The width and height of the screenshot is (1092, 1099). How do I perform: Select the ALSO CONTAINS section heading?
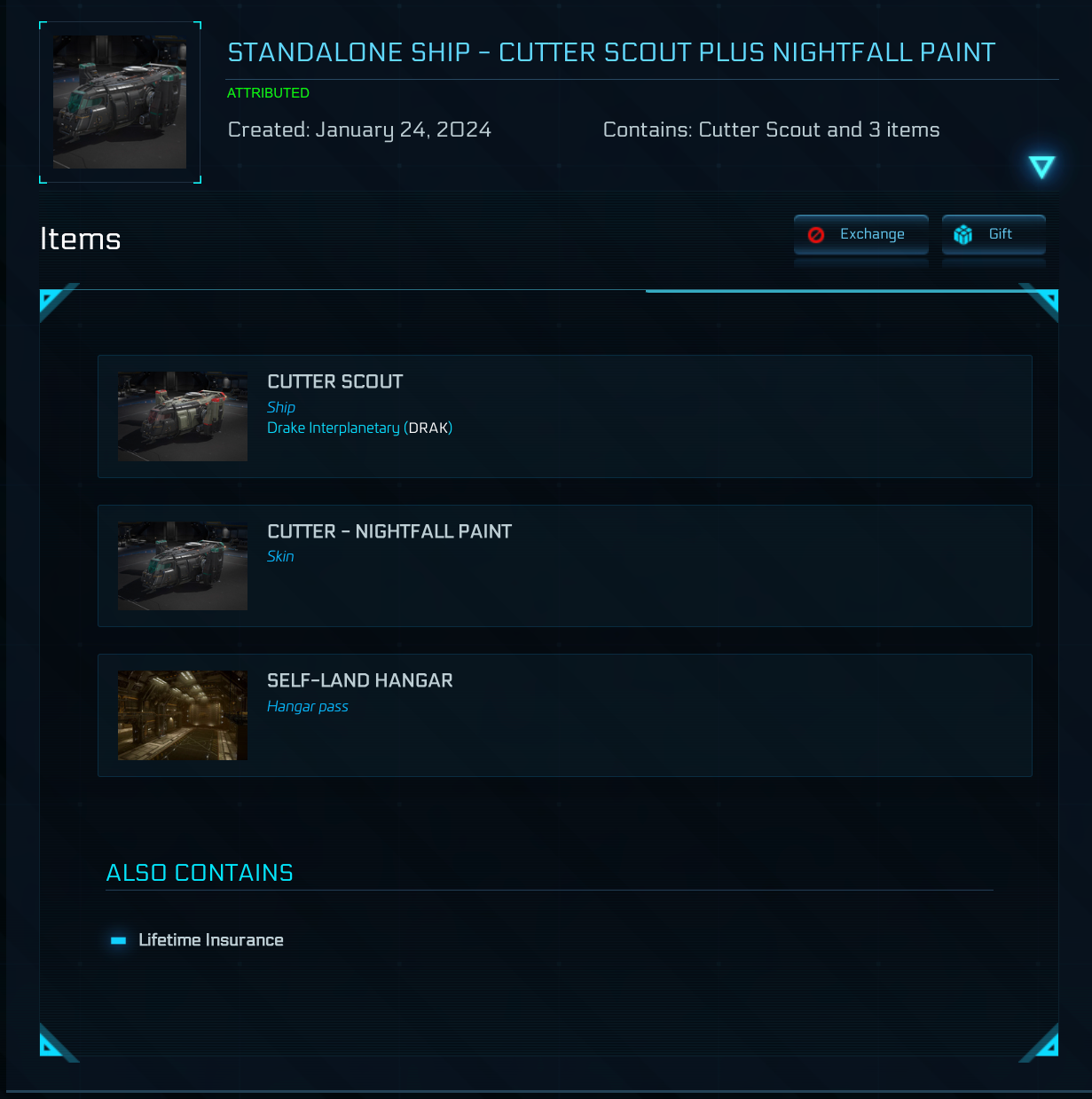pyautogui.click(x=199, y=873)
